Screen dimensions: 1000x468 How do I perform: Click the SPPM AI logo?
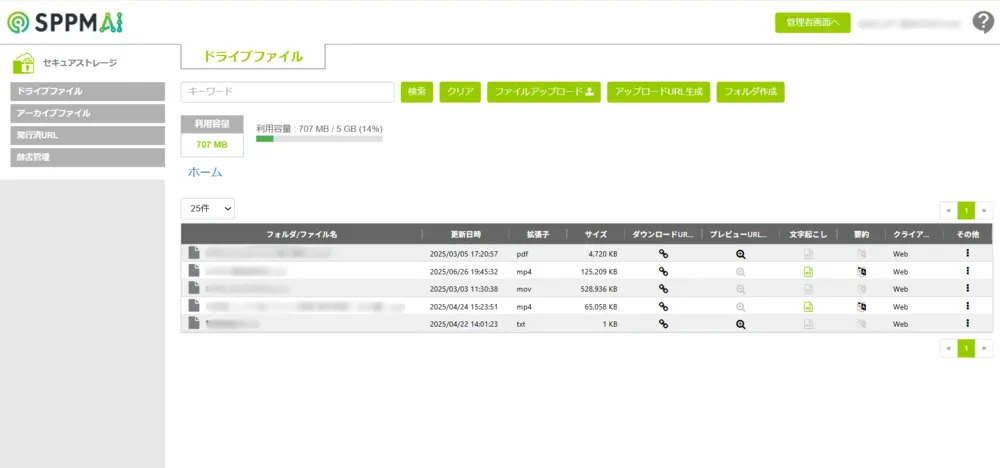point(65,23)
